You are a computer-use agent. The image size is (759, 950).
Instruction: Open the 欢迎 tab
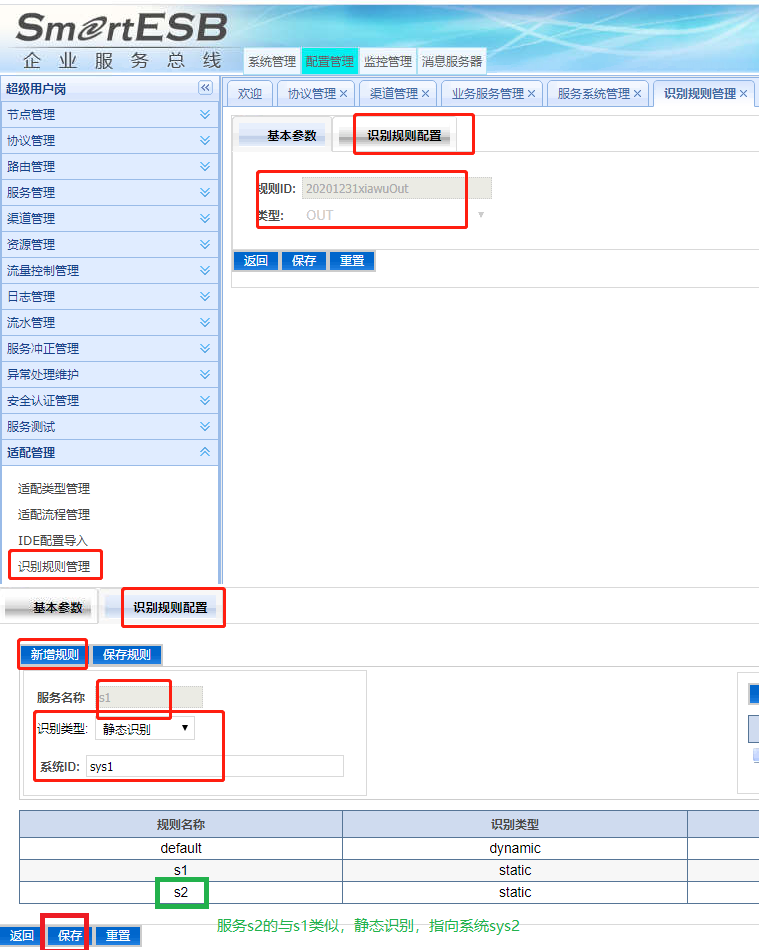[x=248, y=94]
